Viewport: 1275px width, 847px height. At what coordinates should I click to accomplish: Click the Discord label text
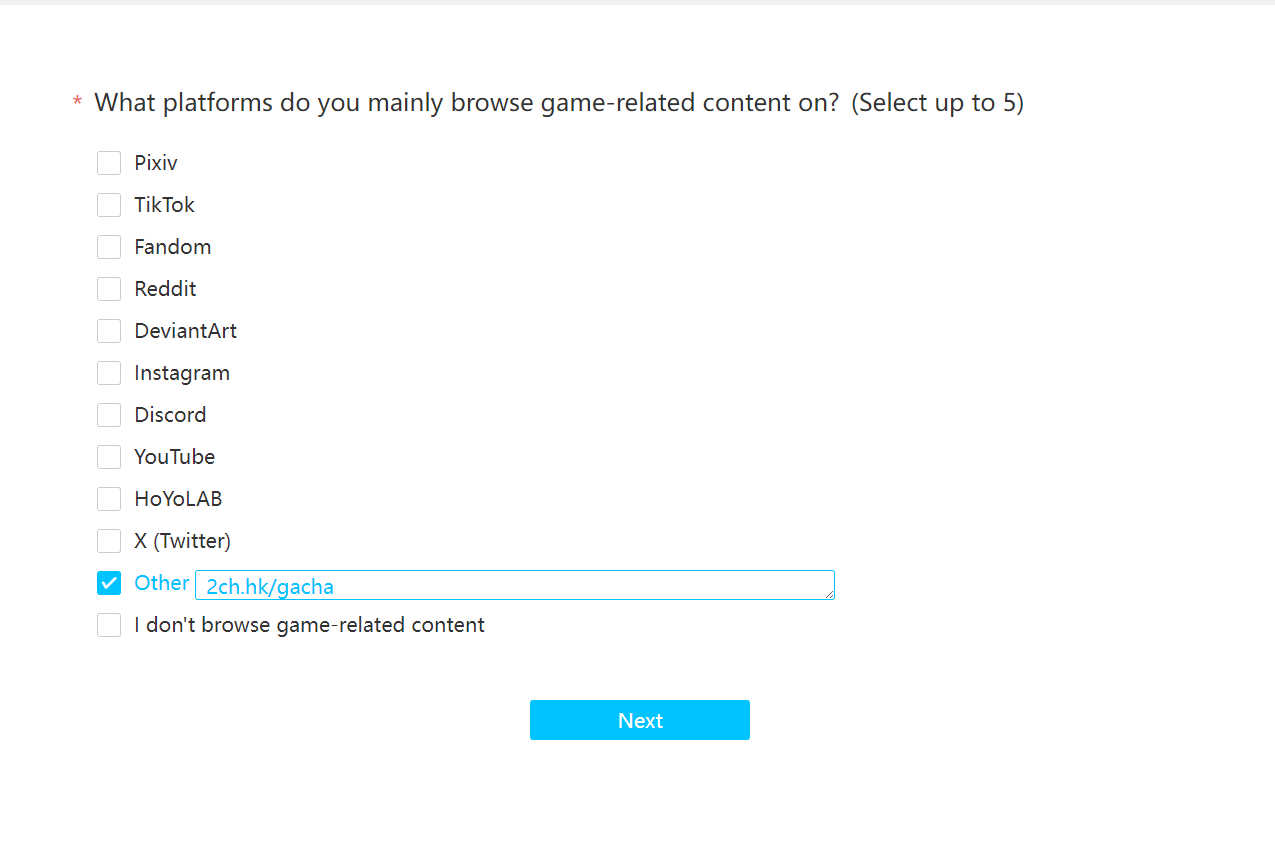[x=170, y=415]
